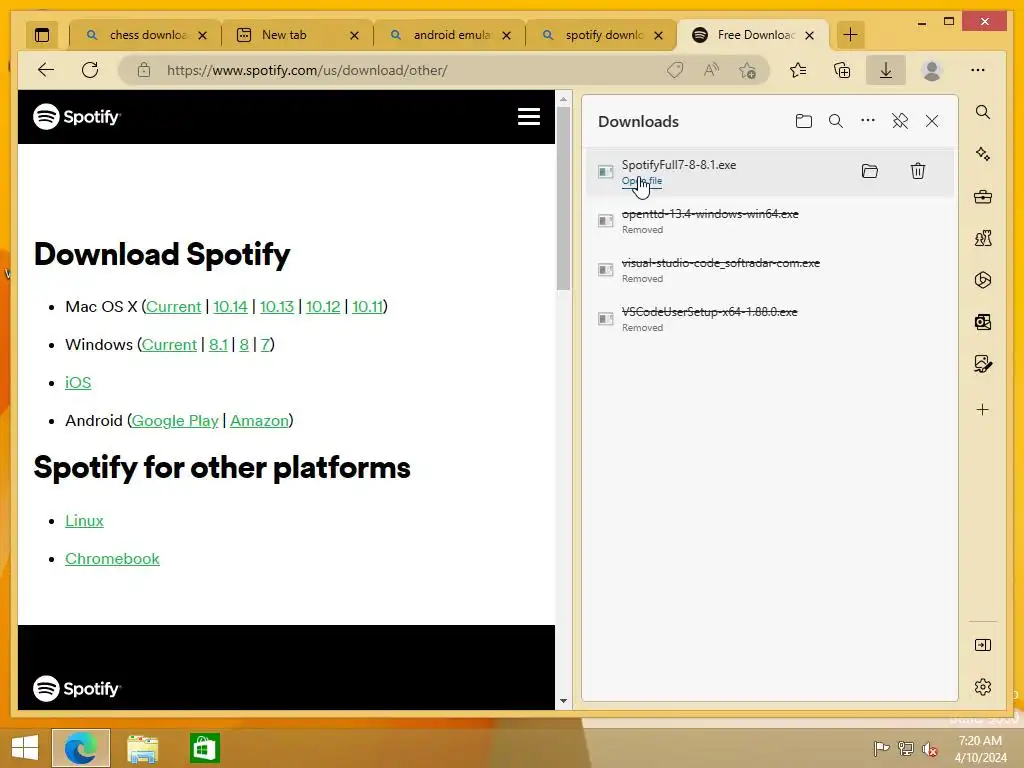
Task: Close the chess download tab
Action: pyautogui.click(x=202, y=35)
